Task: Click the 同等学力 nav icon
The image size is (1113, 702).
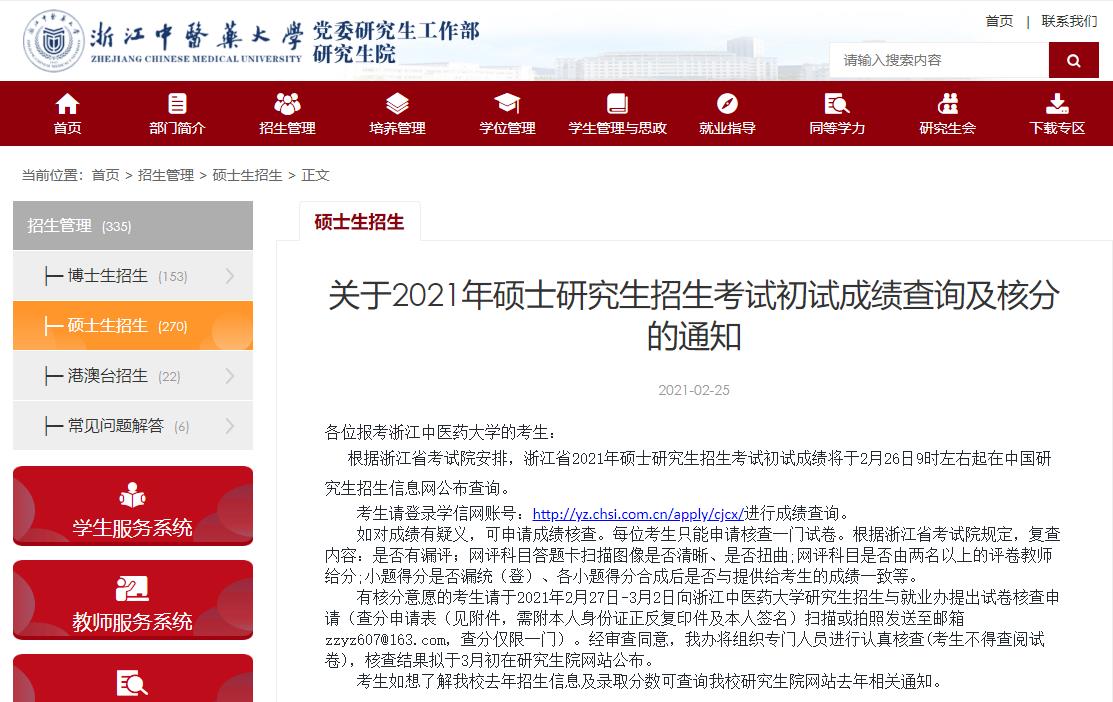Action: (837, 103)
